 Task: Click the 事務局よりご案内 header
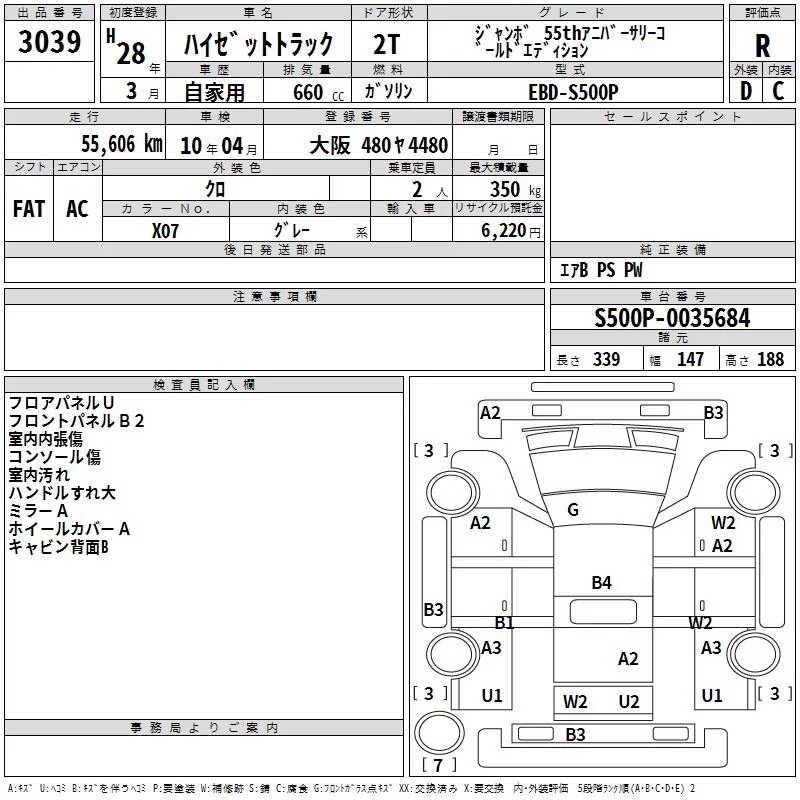(204, 728)
